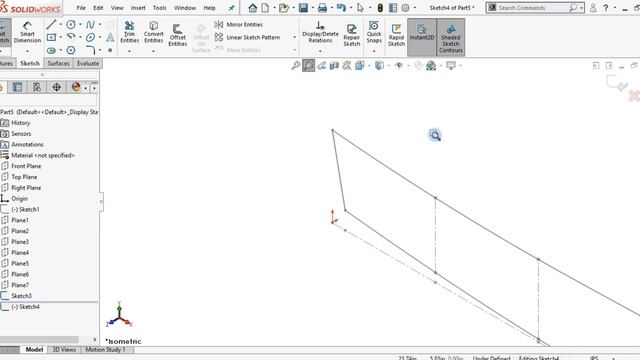The image size is (640, 360).
Task: Activate Rapid Sketch
Action: [x=396, y=35]
